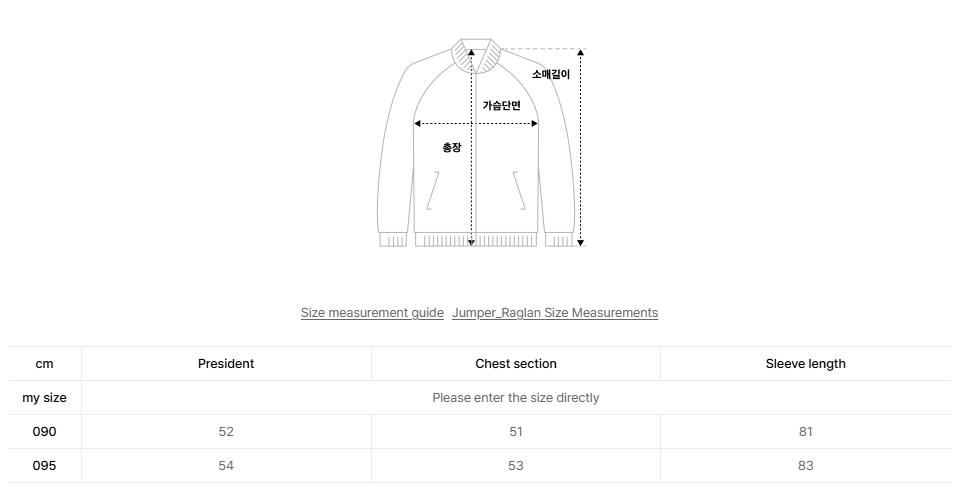Image resolution: width=965 pixels, height=492 pixels.
Task: Select the President column header
Action: [226, 364]
